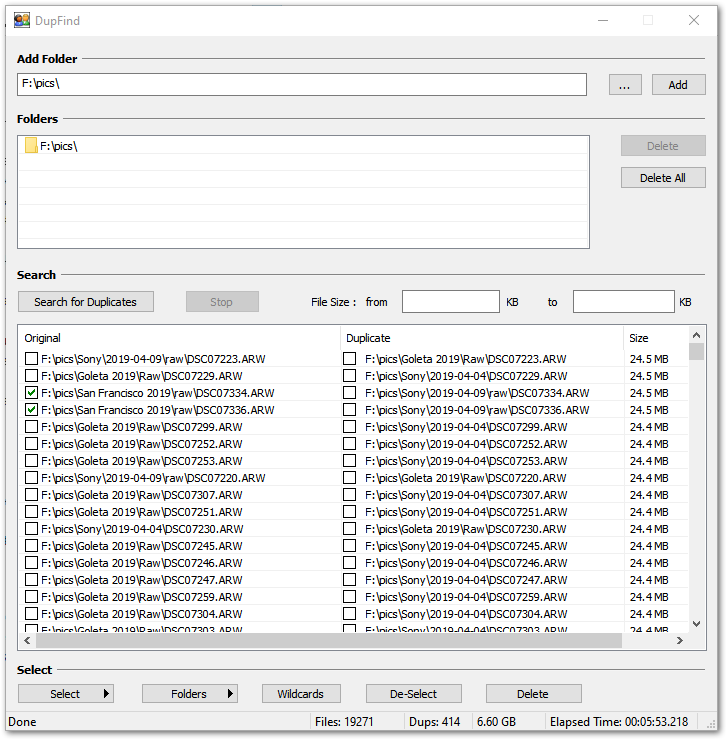The height and width of the screenshot is (740, 727).
Task: Click the Delete All folders button
Action: [663, 178]
